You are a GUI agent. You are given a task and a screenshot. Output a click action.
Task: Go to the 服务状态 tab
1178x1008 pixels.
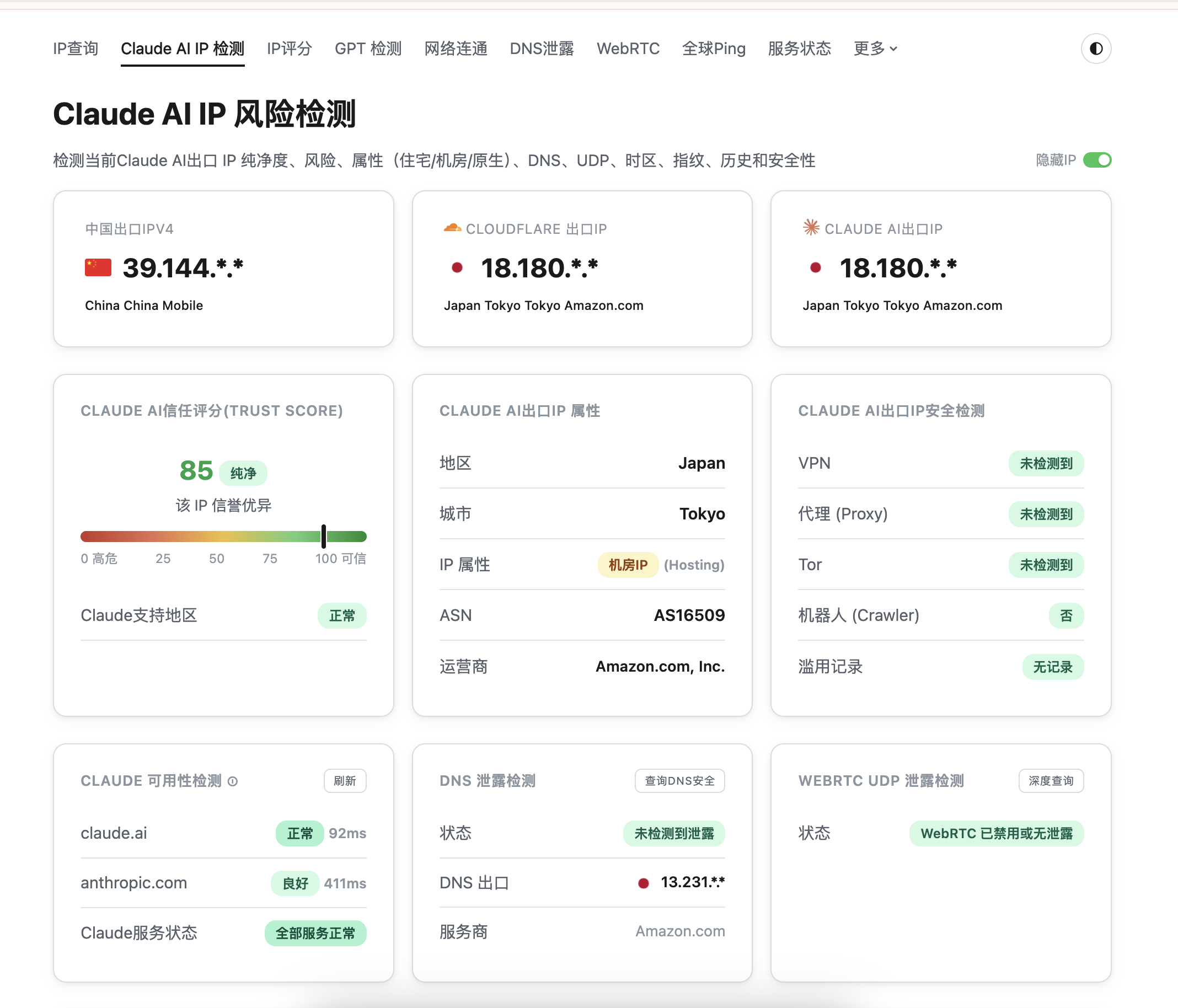coord(799,49)
